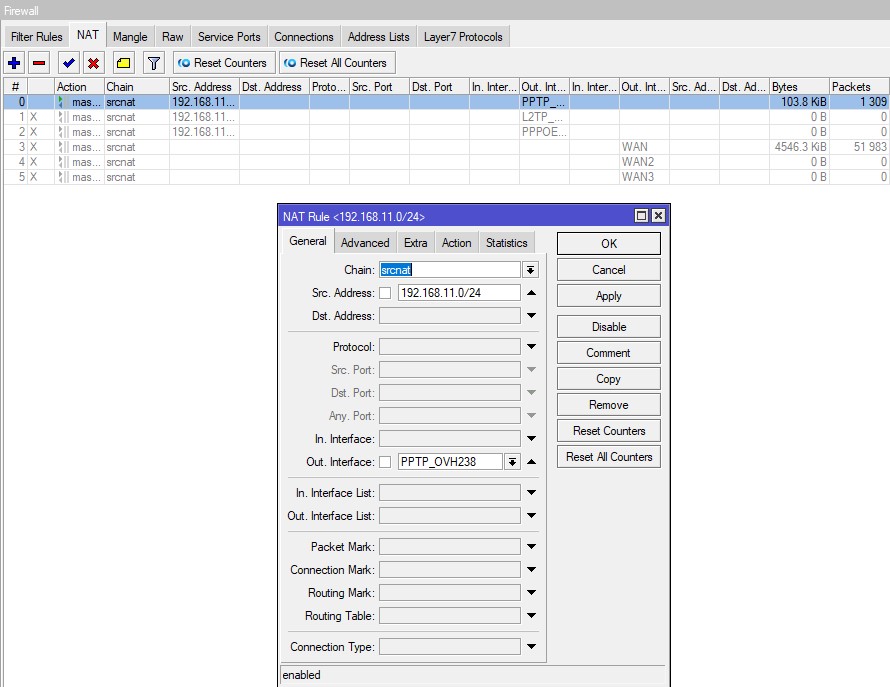Open the Address Lists tab
This screenshot has width=890, height=687.
coord(379,37)
